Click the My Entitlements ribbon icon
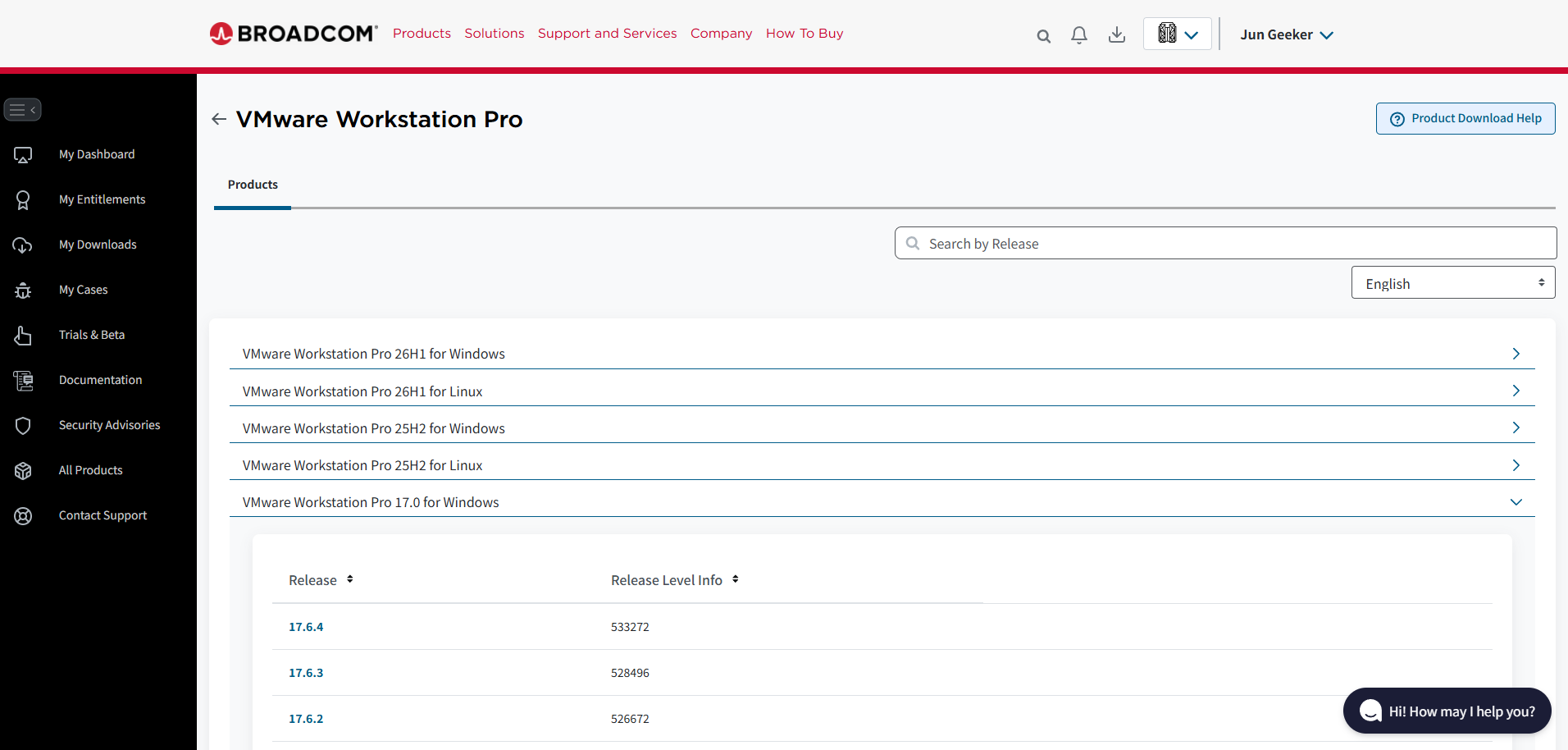 [23, 199]
